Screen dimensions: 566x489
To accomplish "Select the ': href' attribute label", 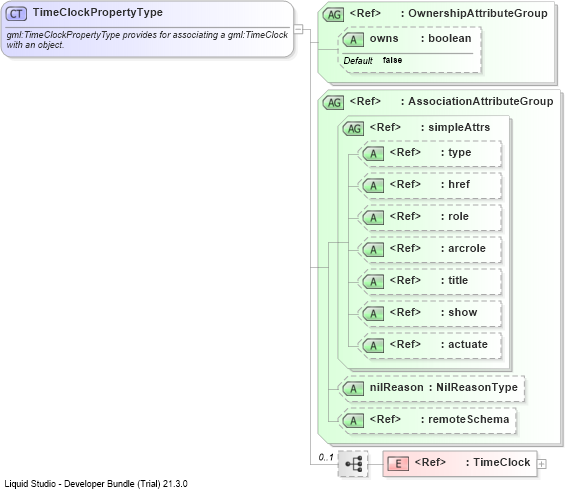I will [x=455, y=184].
